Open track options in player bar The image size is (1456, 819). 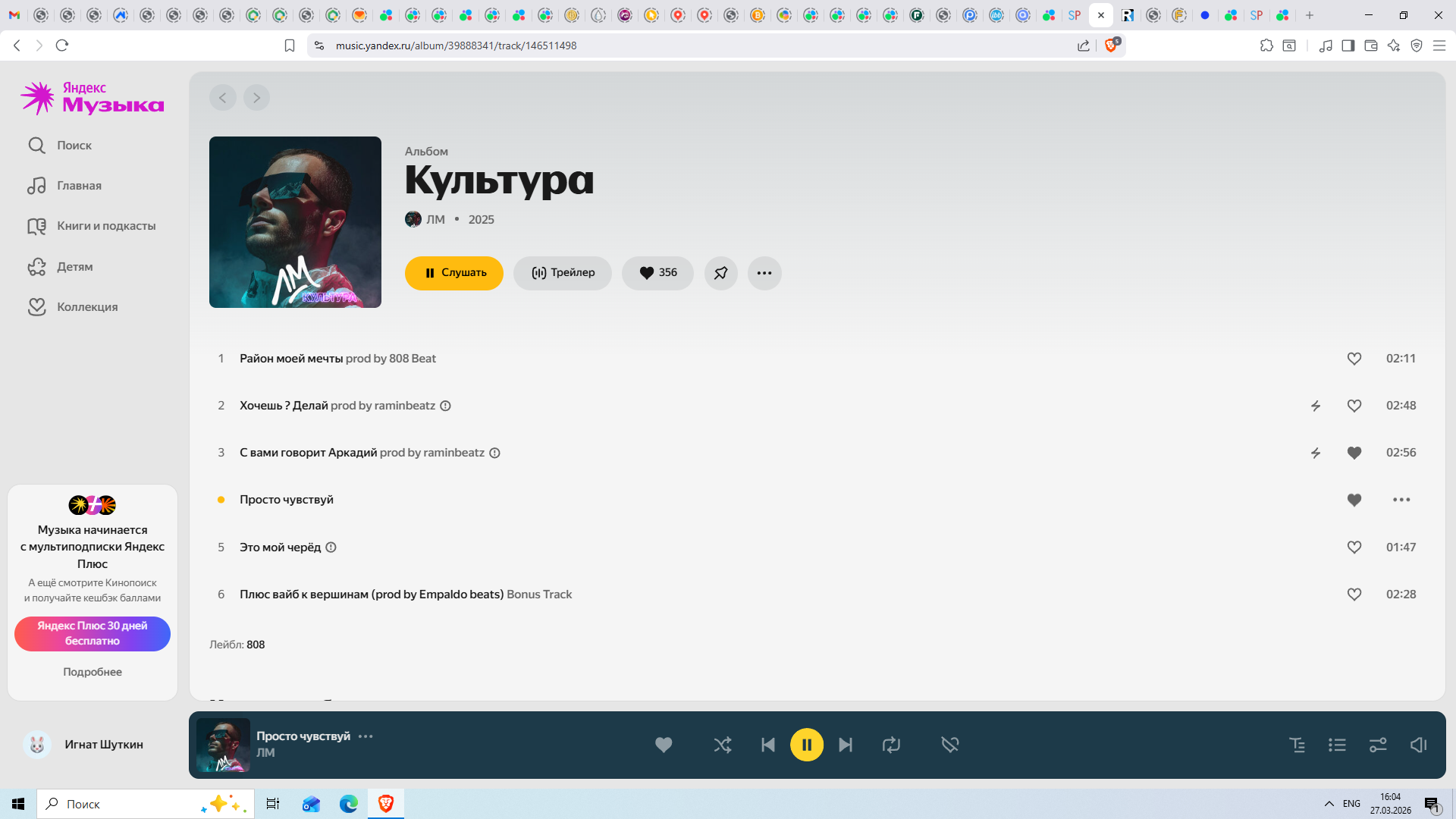tap(366, 736)
